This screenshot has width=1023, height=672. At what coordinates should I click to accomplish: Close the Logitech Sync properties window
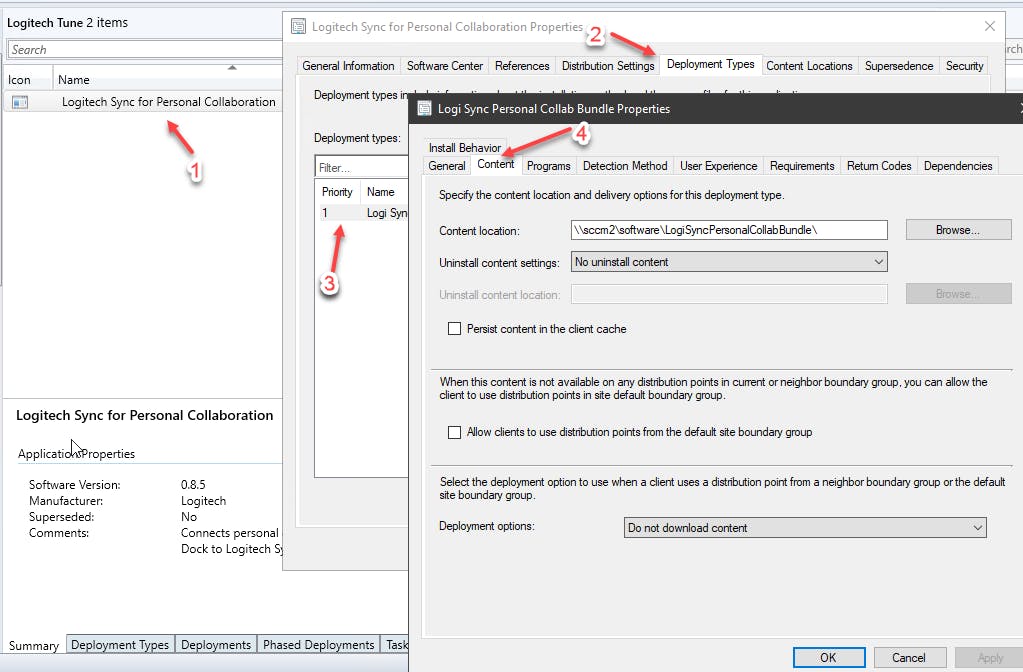pyautogui.click(x=990, y=26)
